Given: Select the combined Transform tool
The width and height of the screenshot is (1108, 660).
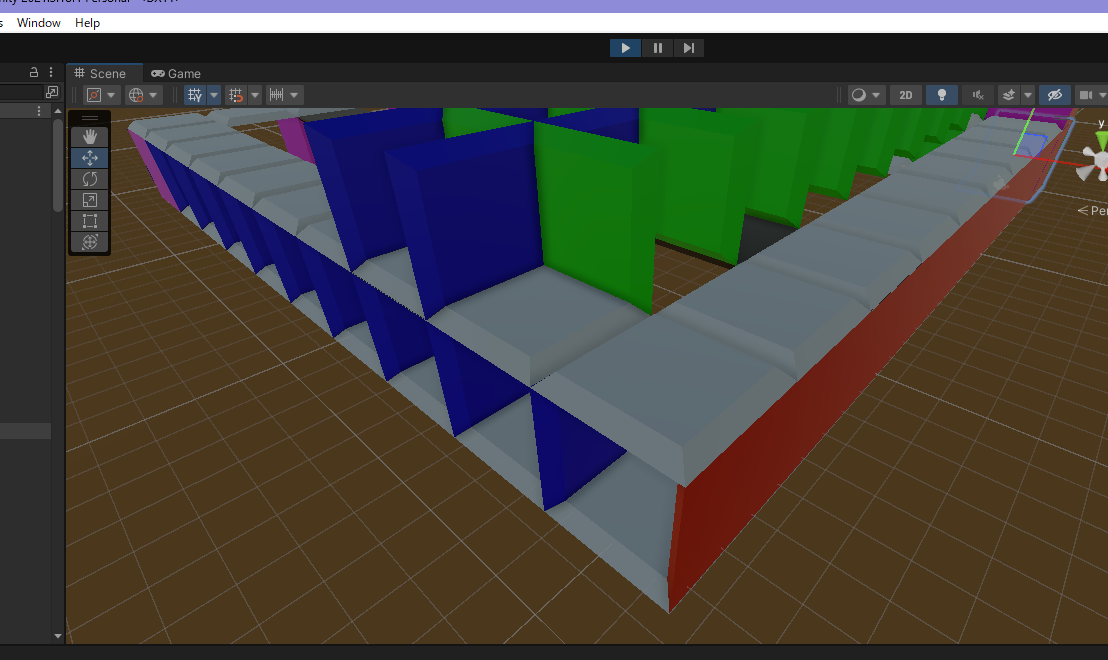Looking at the screenshot, I should [89, 242].
